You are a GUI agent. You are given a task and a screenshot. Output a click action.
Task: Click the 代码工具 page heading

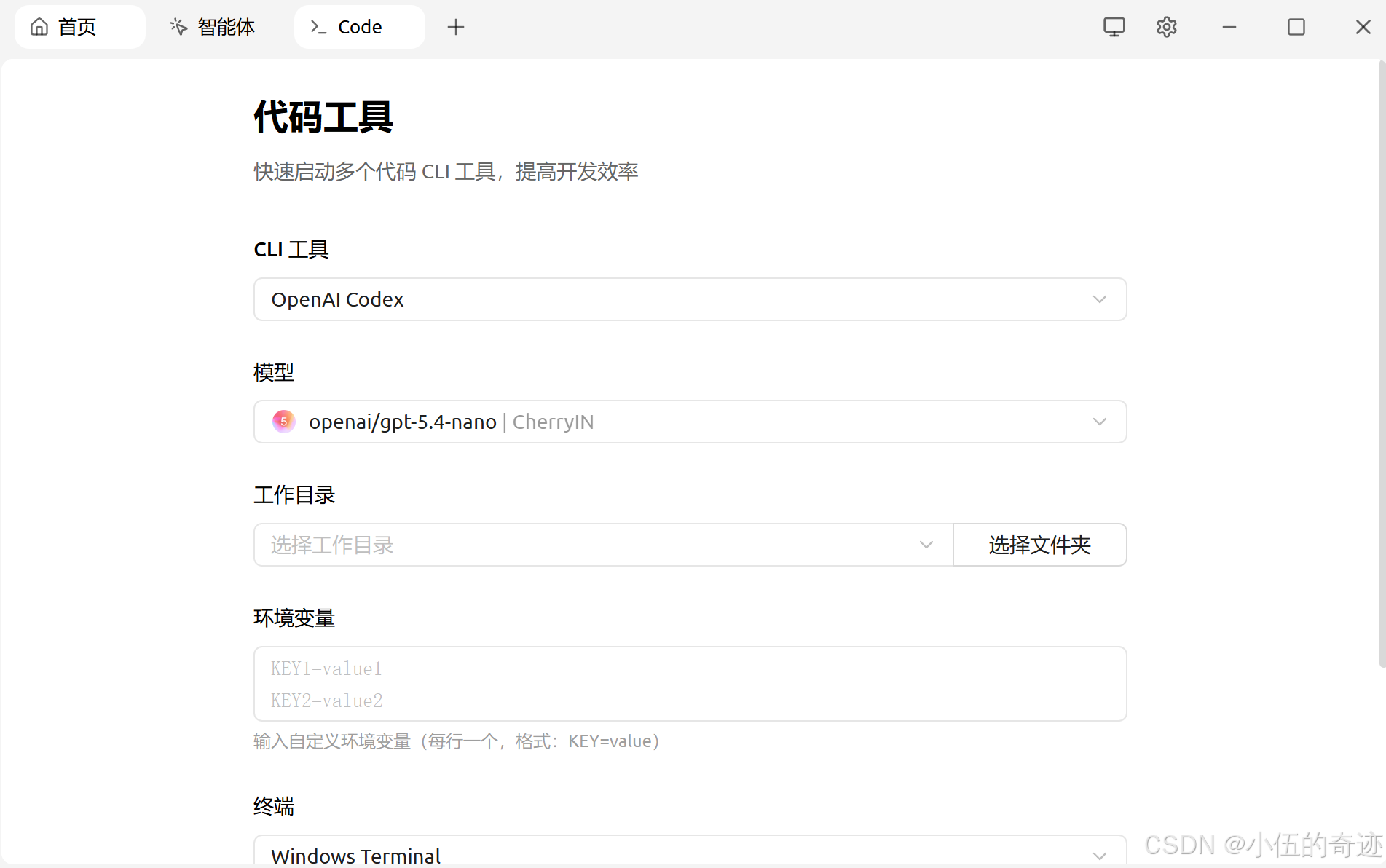pos(323,117)
